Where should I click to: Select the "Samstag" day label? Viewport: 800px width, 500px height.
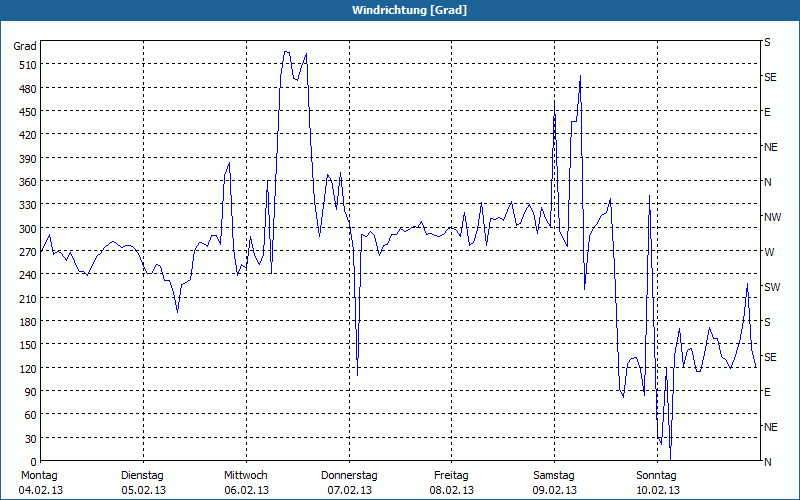tap(554, 476)
